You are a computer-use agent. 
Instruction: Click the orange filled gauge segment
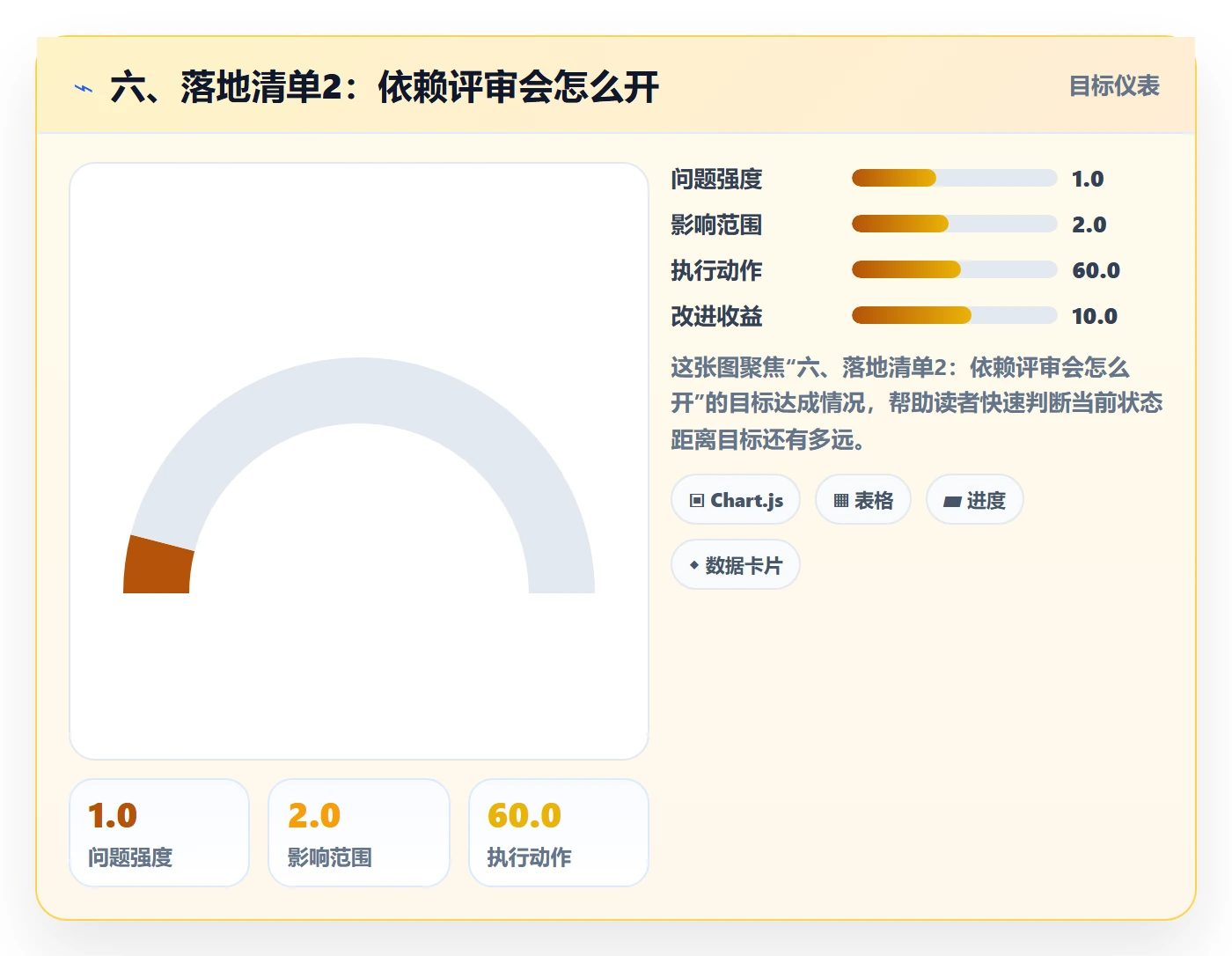[158, 568]
